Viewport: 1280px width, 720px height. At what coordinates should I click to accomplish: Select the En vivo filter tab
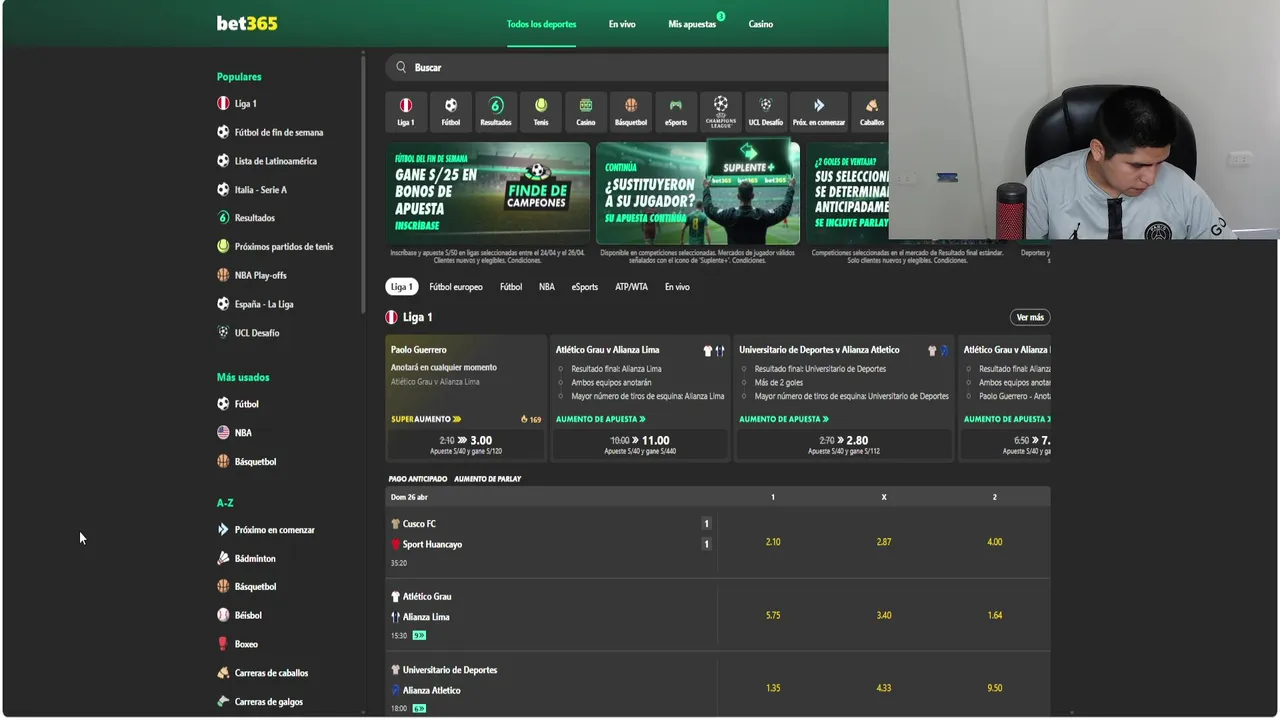[x=677, y=287]
